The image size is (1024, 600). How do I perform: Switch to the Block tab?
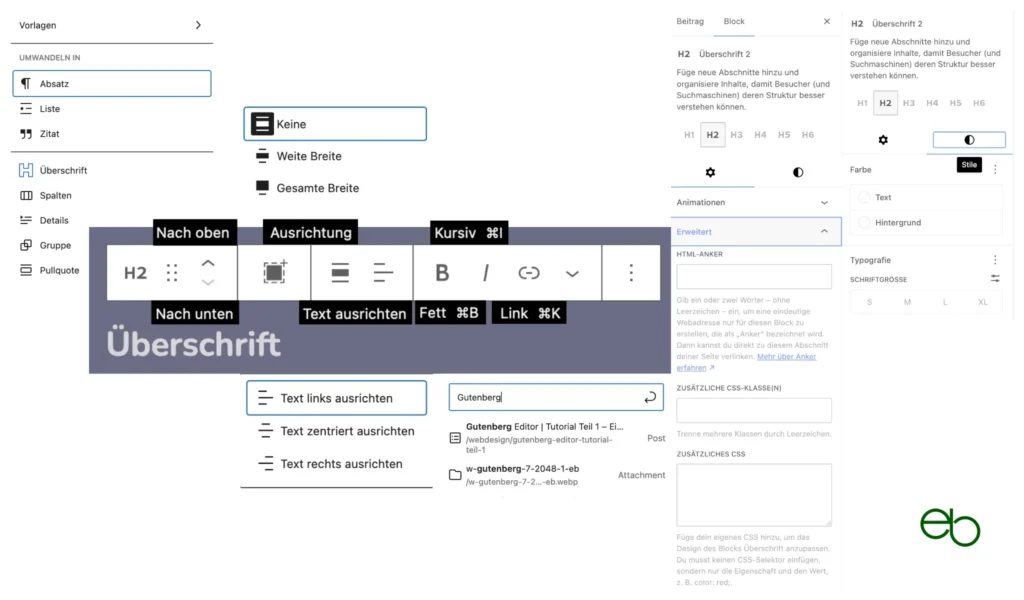[x=734, y=22]
